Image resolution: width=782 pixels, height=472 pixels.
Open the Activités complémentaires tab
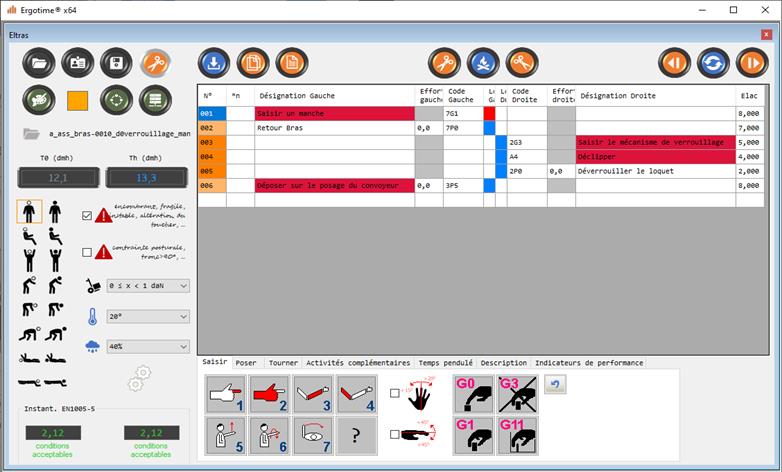click(358, 363)
